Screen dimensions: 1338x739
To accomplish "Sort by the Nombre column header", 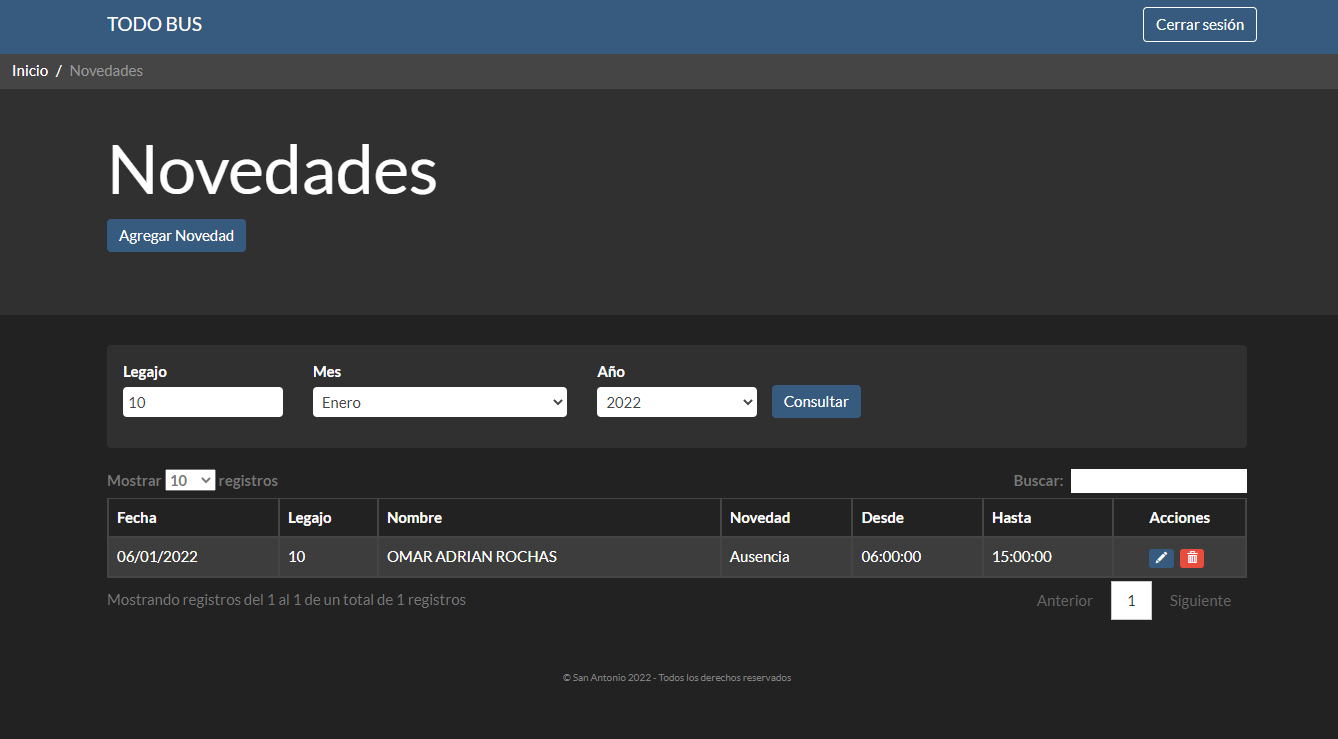I will click(548, 518).
